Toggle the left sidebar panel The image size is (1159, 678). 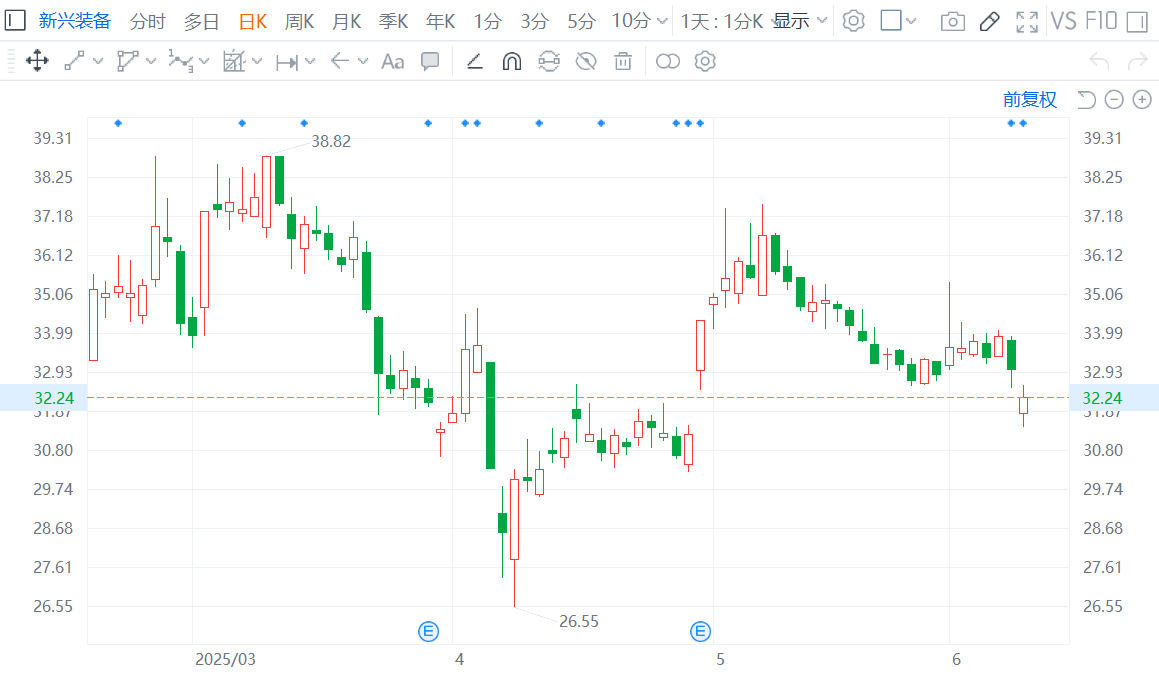tap(16, 20)
